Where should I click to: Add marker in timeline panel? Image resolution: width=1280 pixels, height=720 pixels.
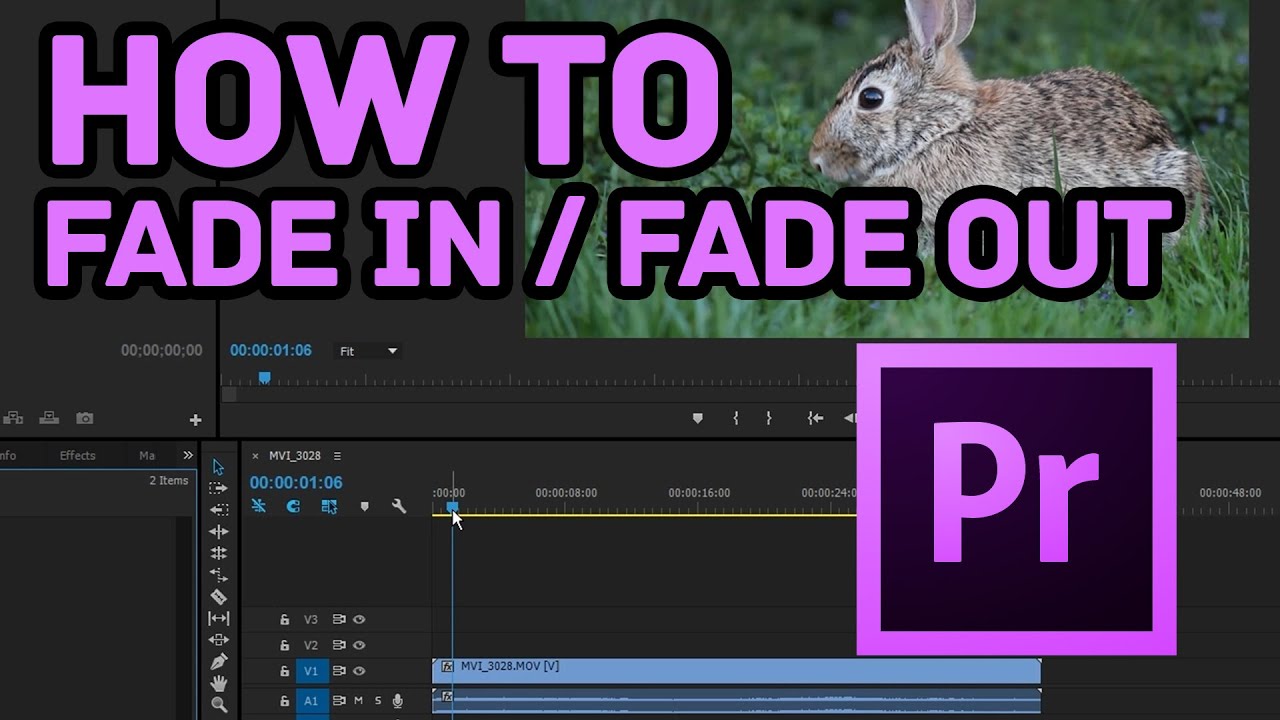(x=364, y=507)
